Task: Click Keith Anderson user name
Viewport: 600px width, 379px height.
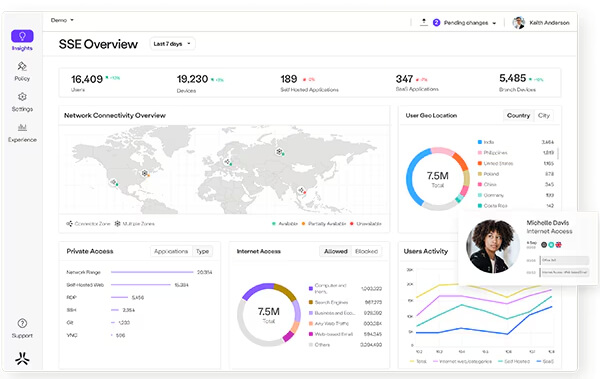Action: pyautogui.click(x=549, y=23)
